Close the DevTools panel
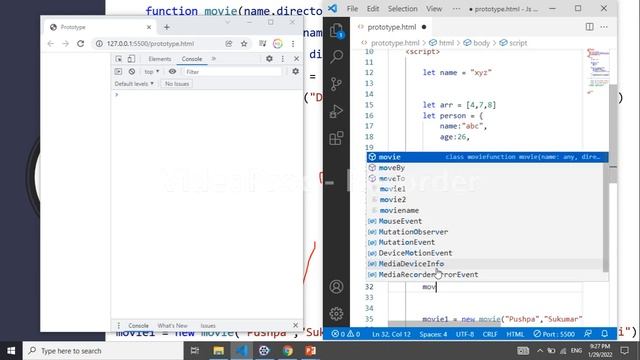The image size is (640, 360). tap(297, 59)
